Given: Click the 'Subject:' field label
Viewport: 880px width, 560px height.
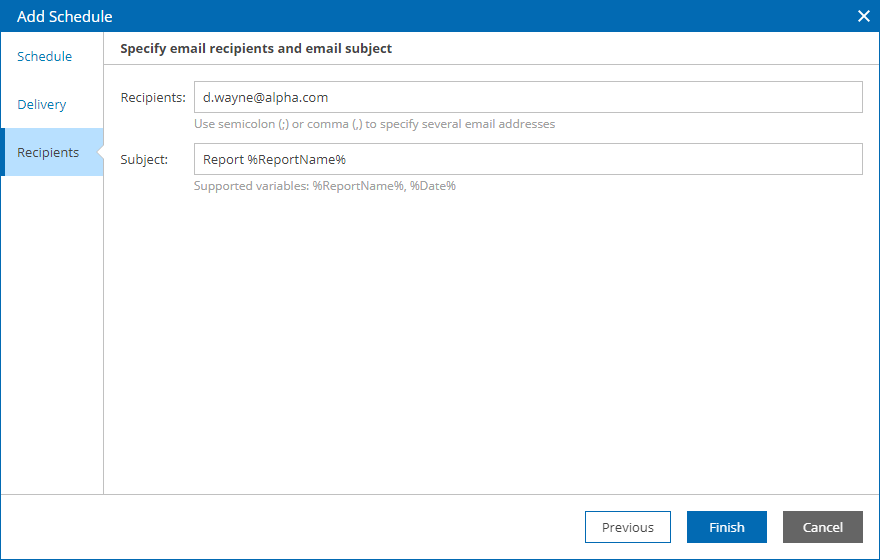Looking at the screenshot, I should click(x=144, y=159).
